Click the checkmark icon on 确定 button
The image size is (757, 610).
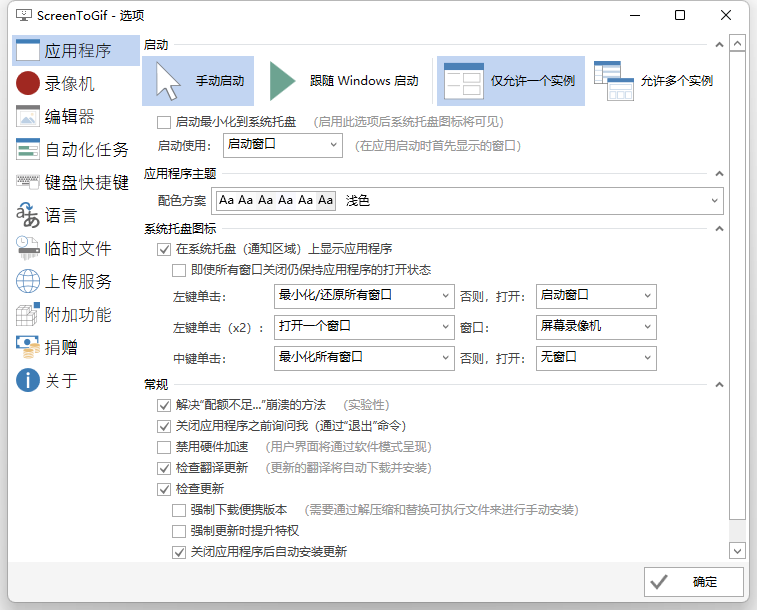click(x=659, y=582)
